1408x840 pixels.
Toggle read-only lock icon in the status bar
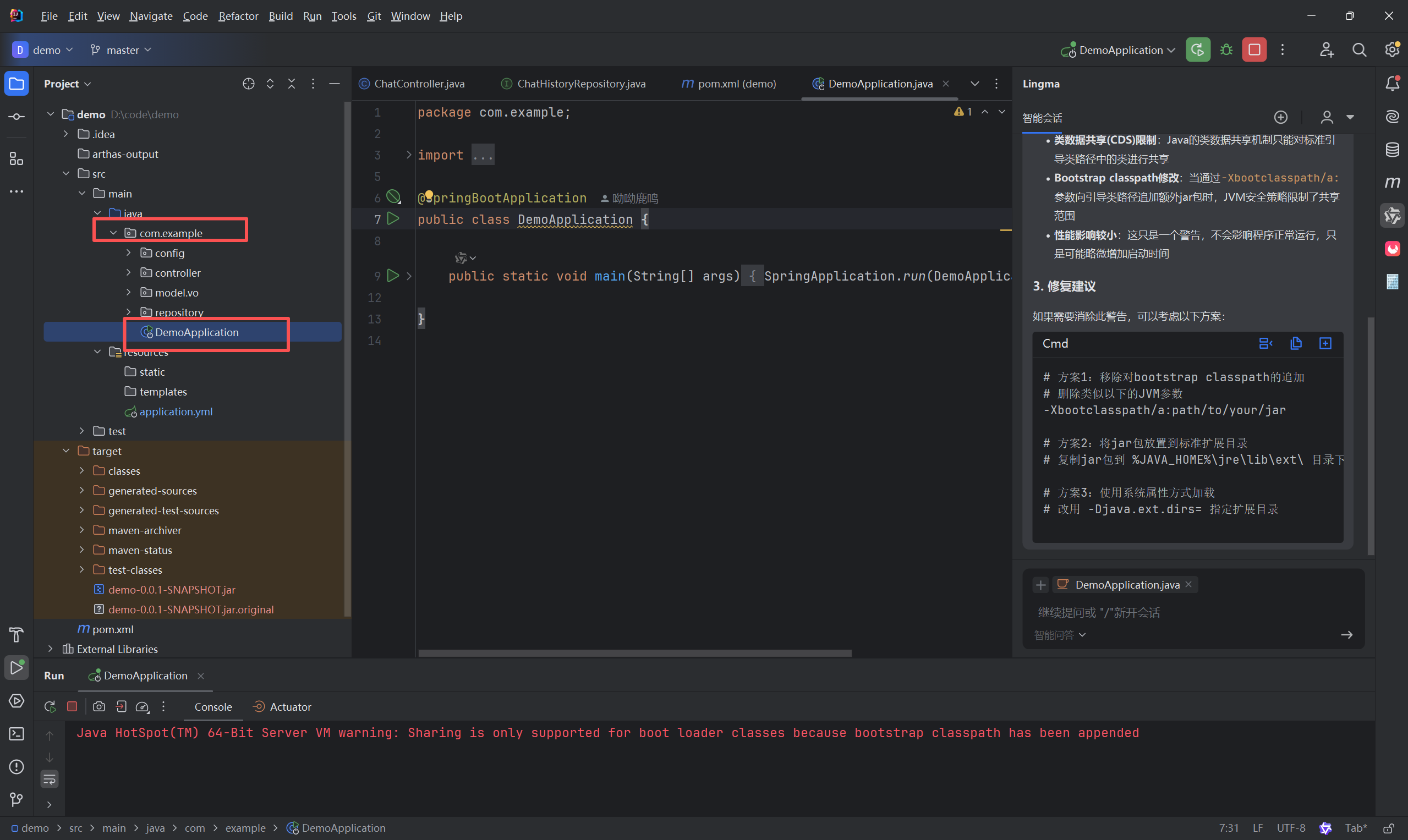(1388, 828)
